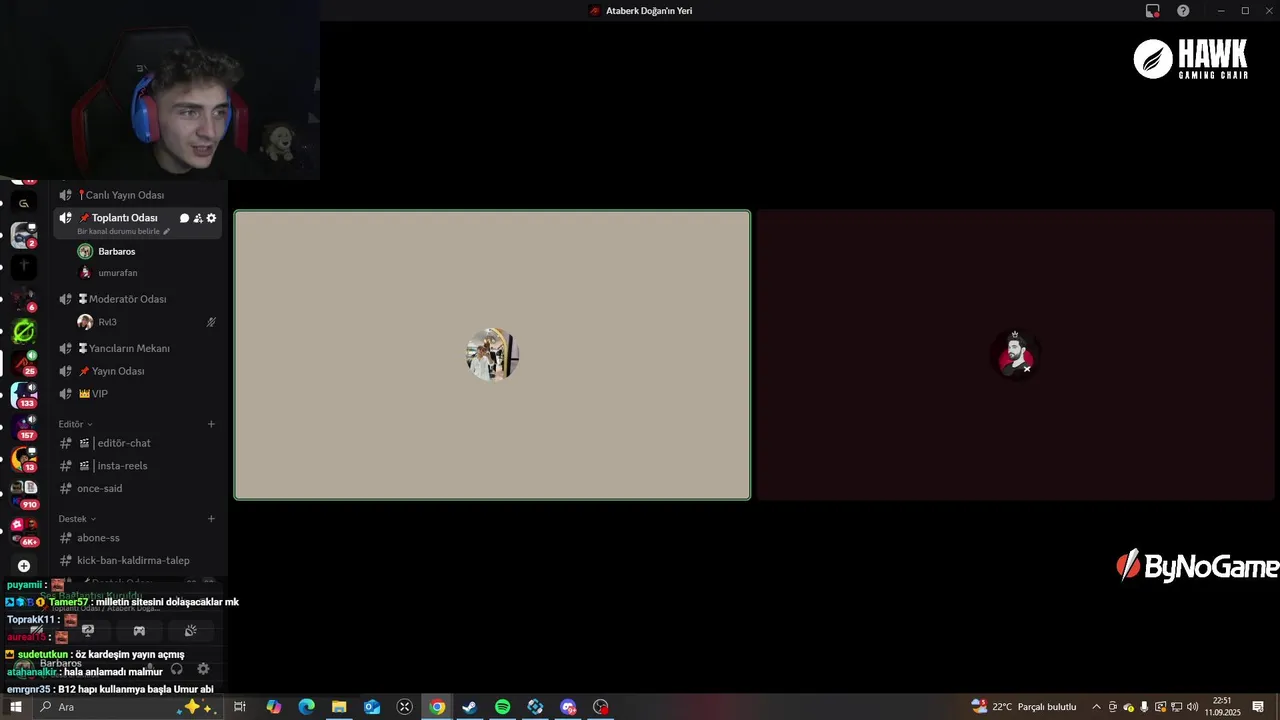Viewport: 1280px width, 720px height.
Task: Open Windows notification center
Action: pyautogui.click(x=1258, y=707)
